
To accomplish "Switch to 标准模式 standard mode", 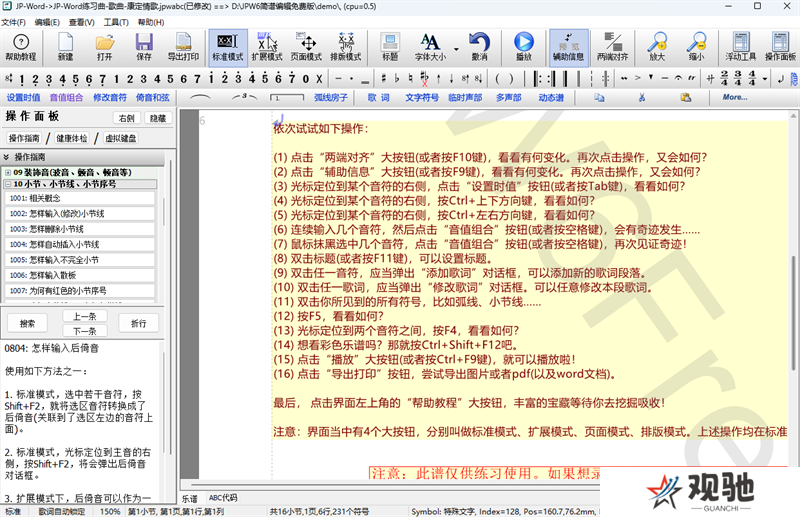I will [x=228, y=47].
